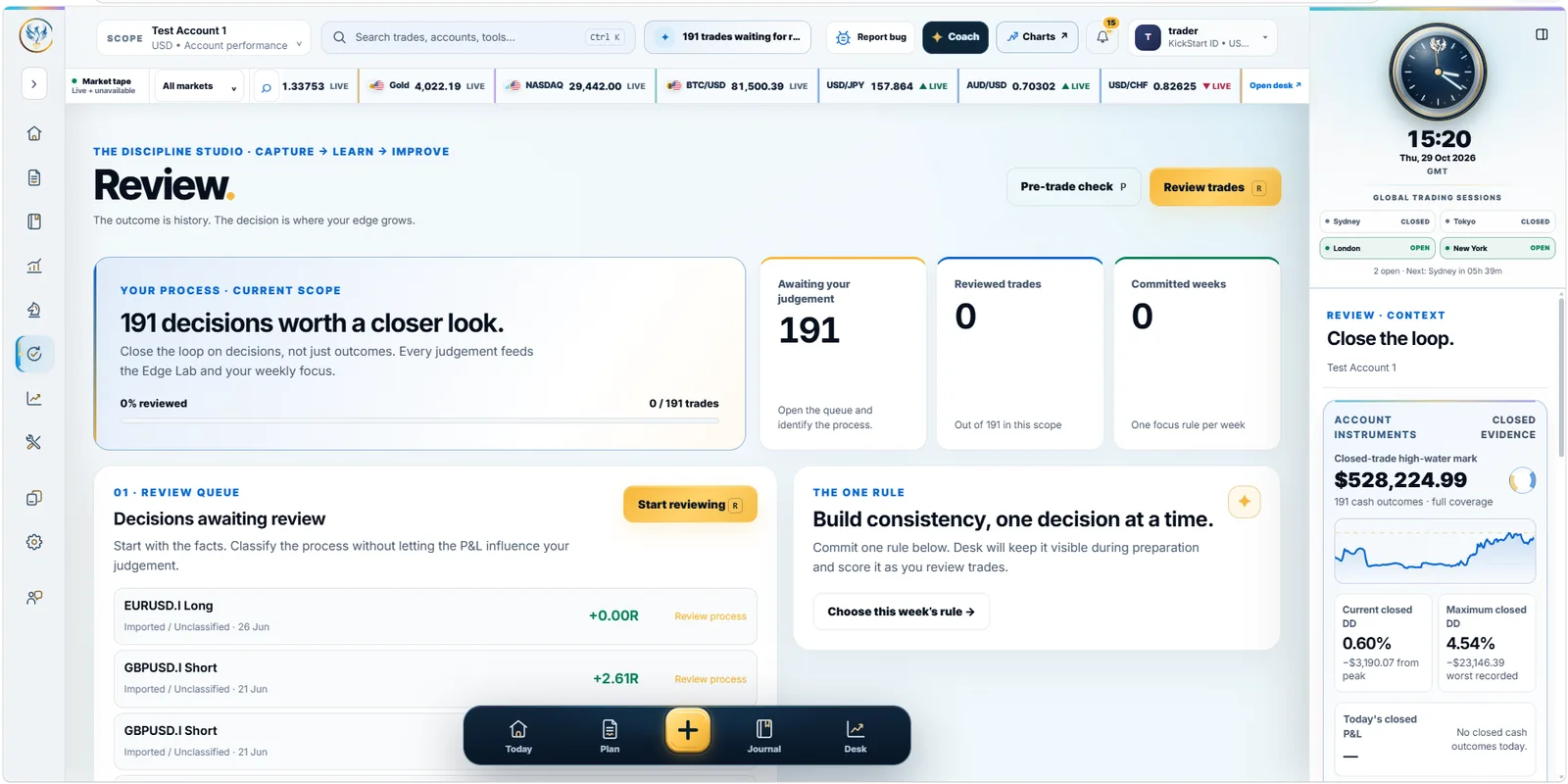
Task: Go to Plan in the bottom navigation
Action: [610, 736]
